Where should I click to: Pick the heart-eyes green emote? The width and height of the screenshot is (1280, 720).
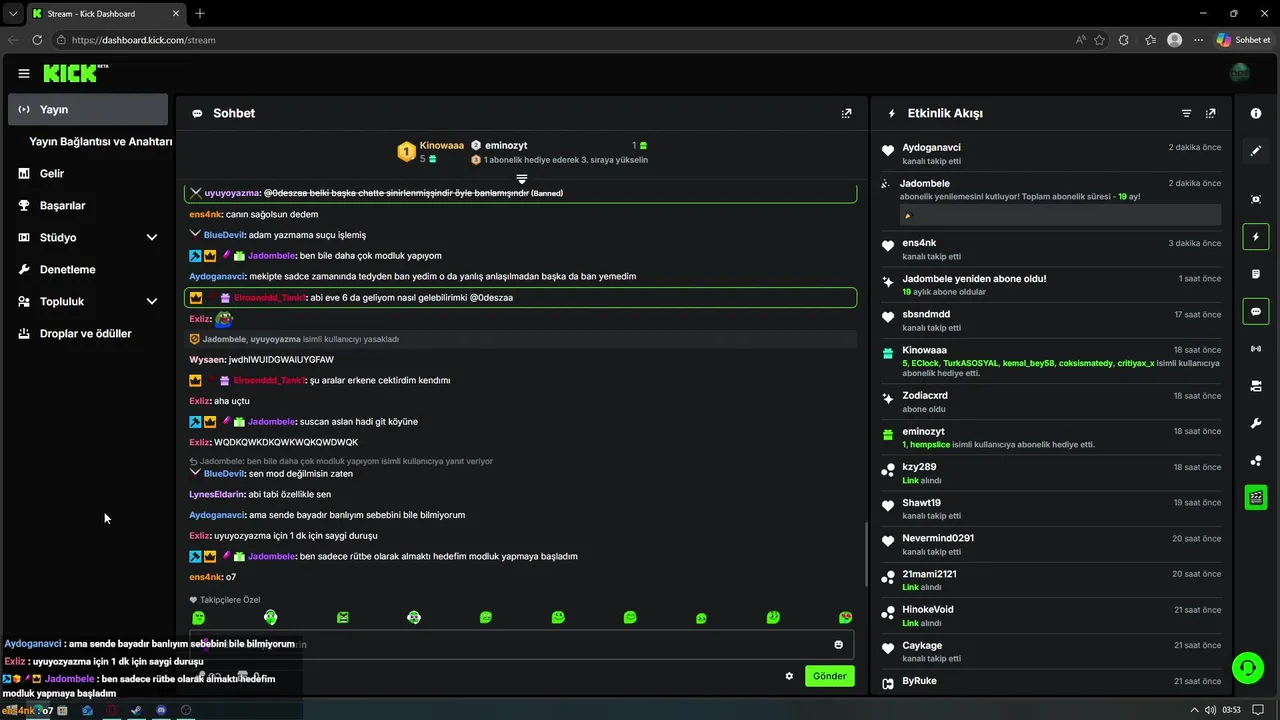(845, 618)
